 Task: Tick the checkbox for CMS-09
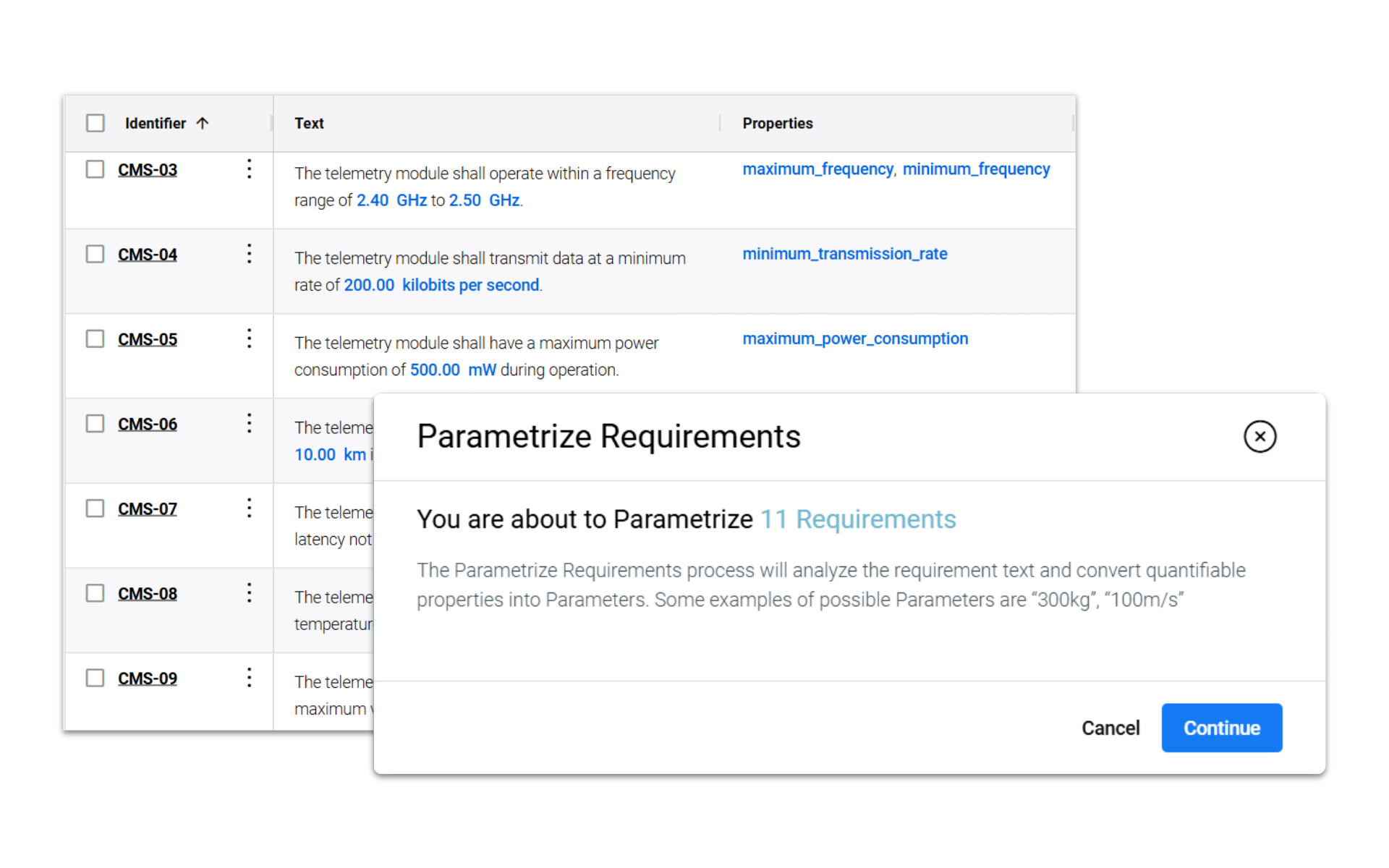[x=95, y=678]
